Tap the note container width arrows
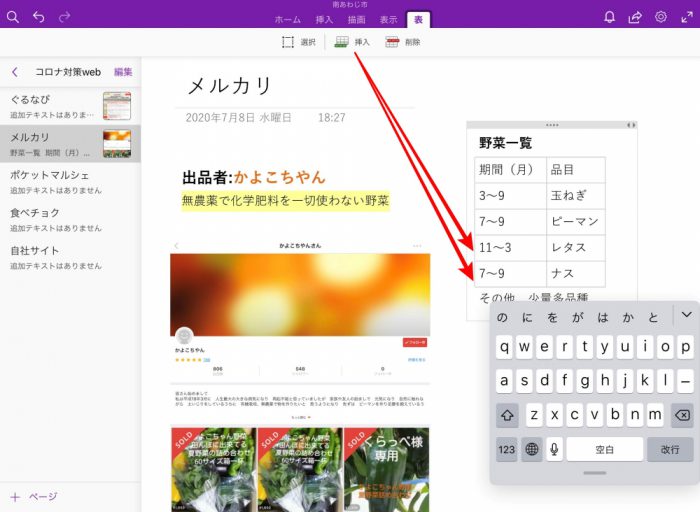This screenshot has width=700, height=512. (631, 125)
